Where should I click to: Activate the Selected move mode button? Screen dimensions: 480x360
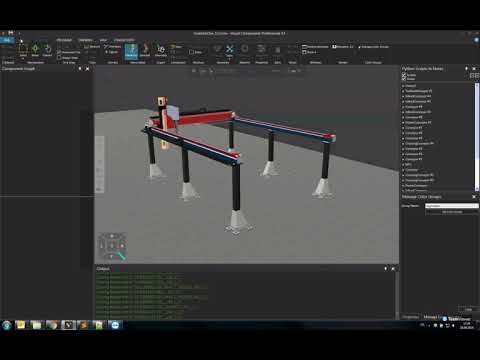(x=145, y=51)
